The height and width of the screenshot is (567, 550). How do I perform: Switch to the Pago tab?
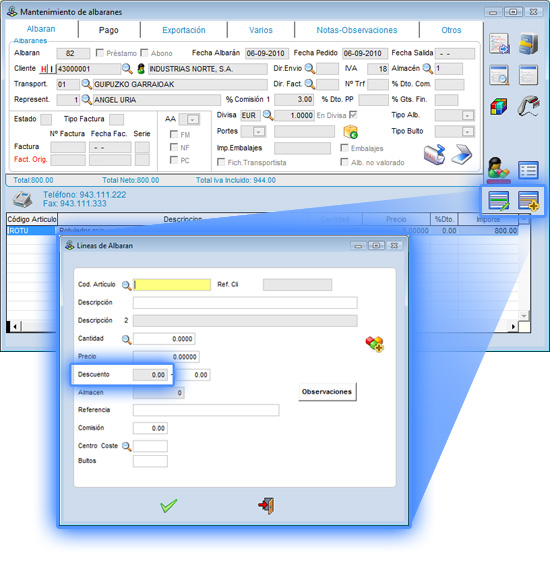(x=109, y=30)
